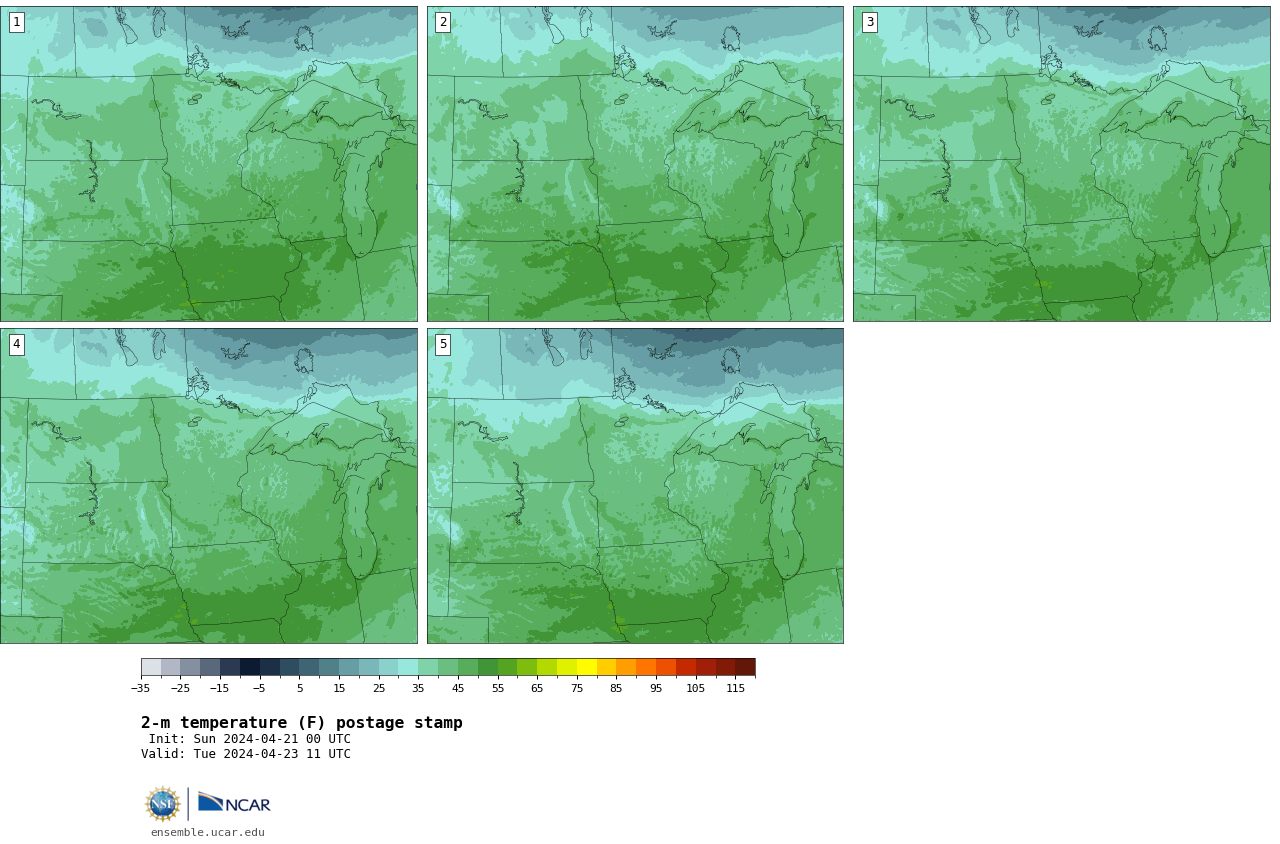
Task: Click the Init: Sun 2024-04-21 00 UTC line
Action: [250, 739]
